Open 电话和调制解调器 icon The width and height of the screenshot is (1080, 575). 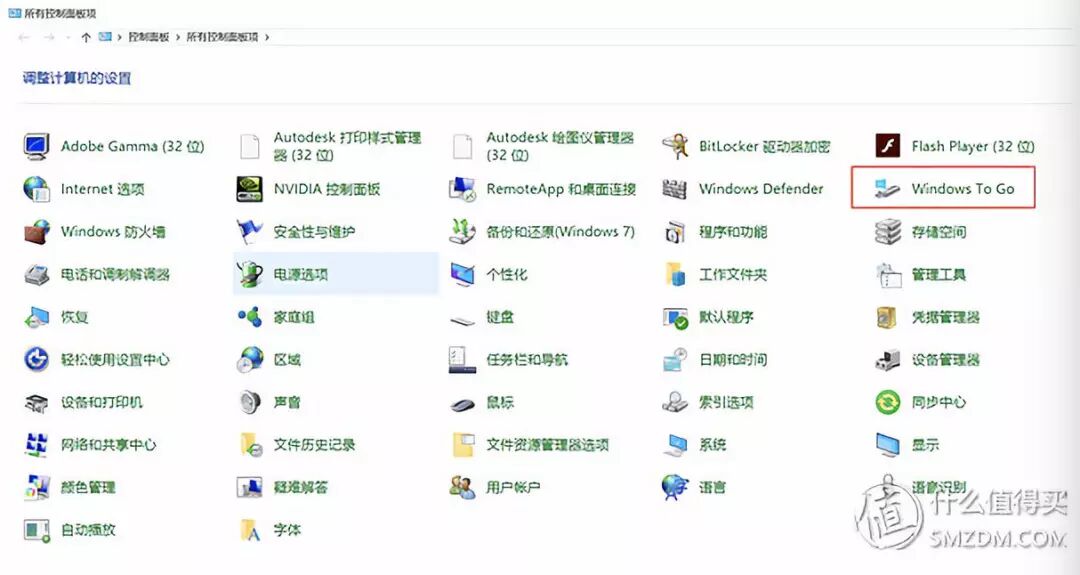point(37,274)
